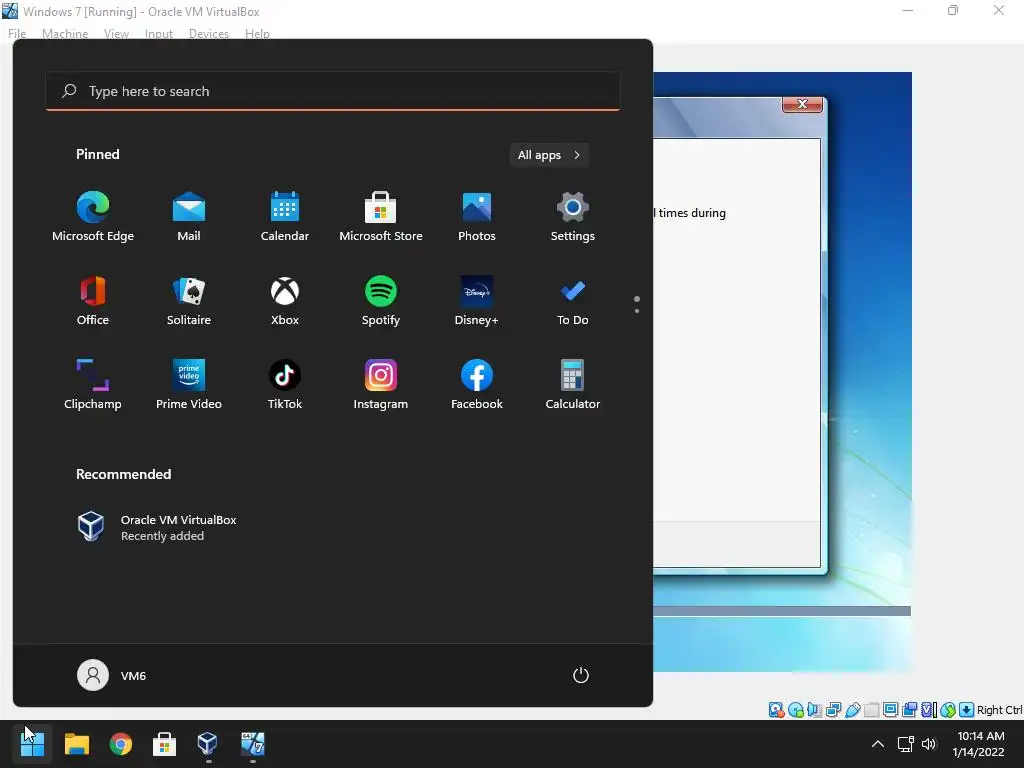The height and width of the screenshot is (768, 1024).
Task: Click VirtualBox display settings indicator
Action: [890, 710]
